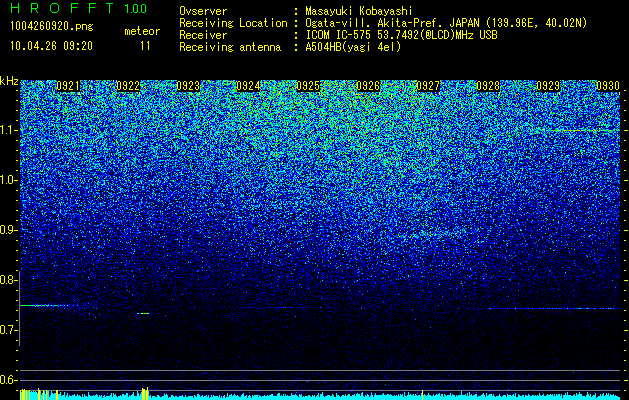Click the short yellow-green echo near 0922
Image resolution: width=629 pixels, height=400 pixels.
click(143, 313)
